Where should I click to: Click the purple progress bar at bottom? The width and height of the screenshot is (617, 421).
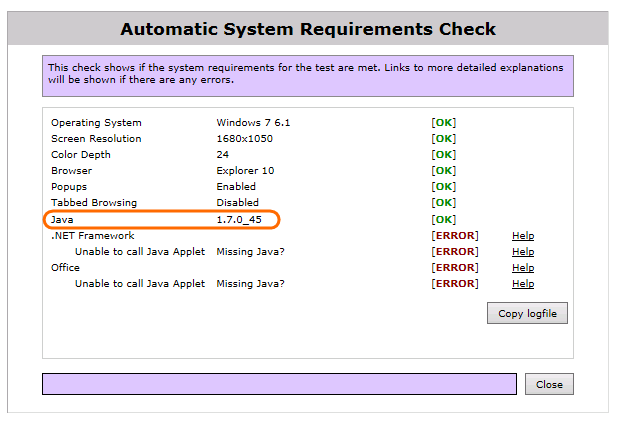[x=279, y=384]
